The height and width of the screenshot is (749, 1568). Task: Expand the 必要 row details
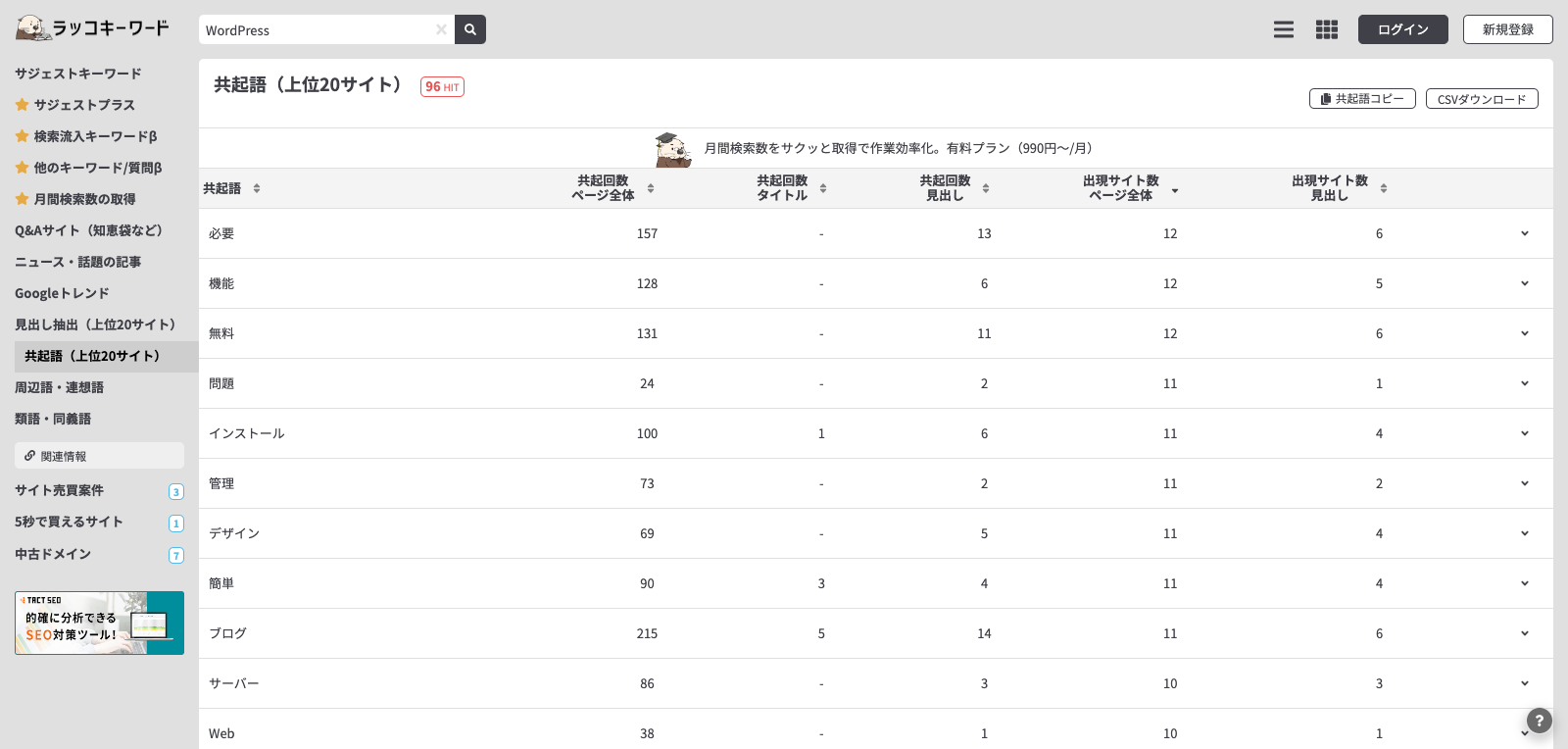pos(1525,233)
